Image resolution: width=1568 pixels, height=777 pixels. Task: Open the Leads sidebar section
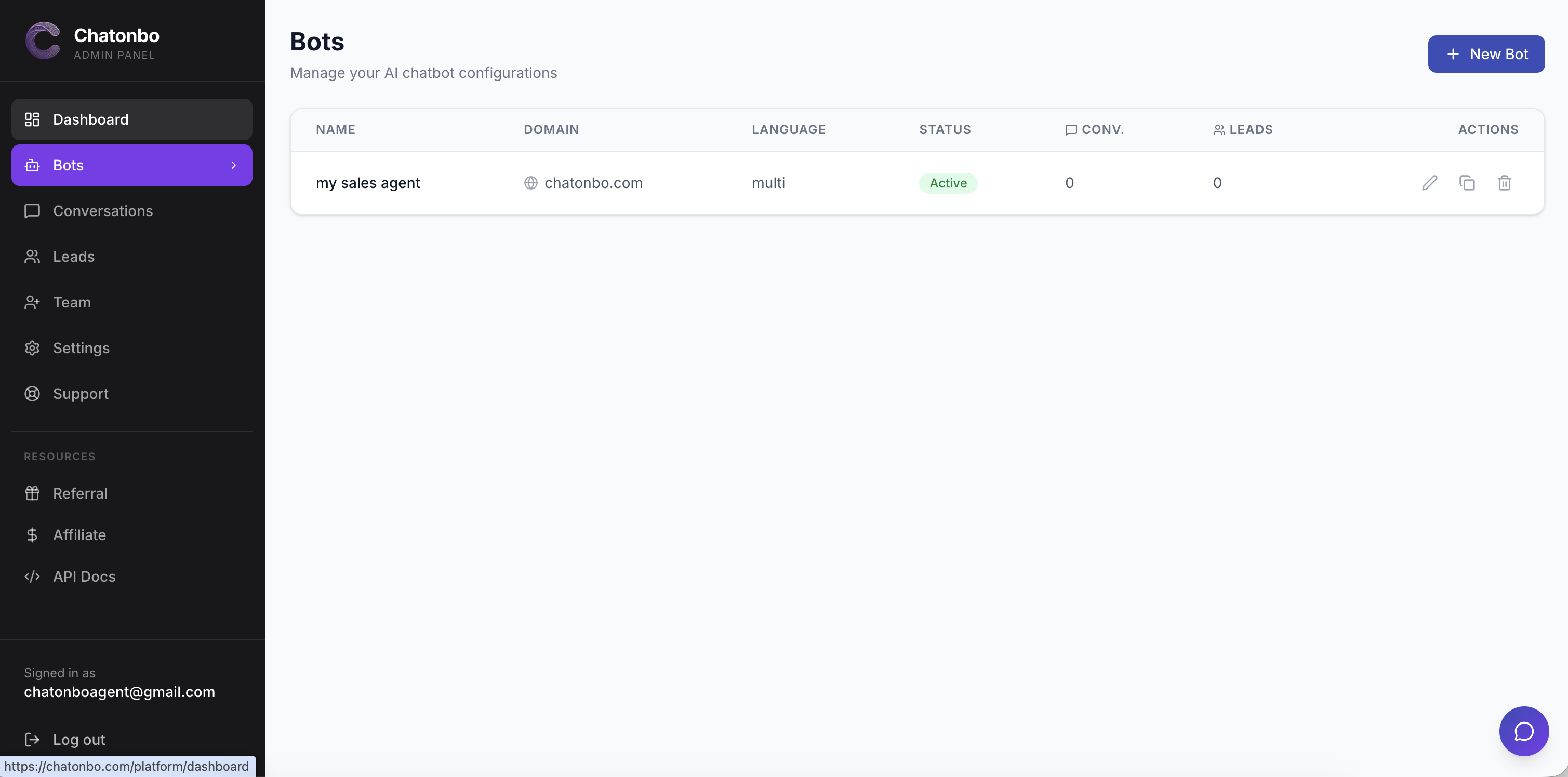74,257
